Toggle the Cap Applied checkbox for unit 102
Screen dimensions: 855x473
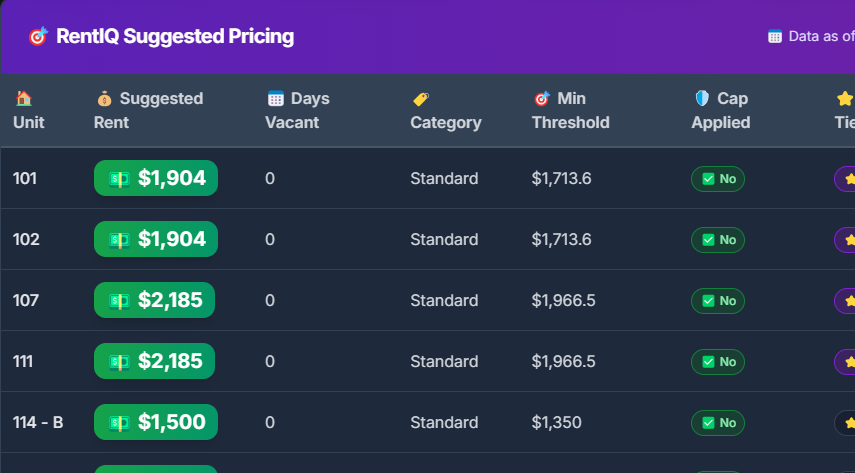coord(708,240)
